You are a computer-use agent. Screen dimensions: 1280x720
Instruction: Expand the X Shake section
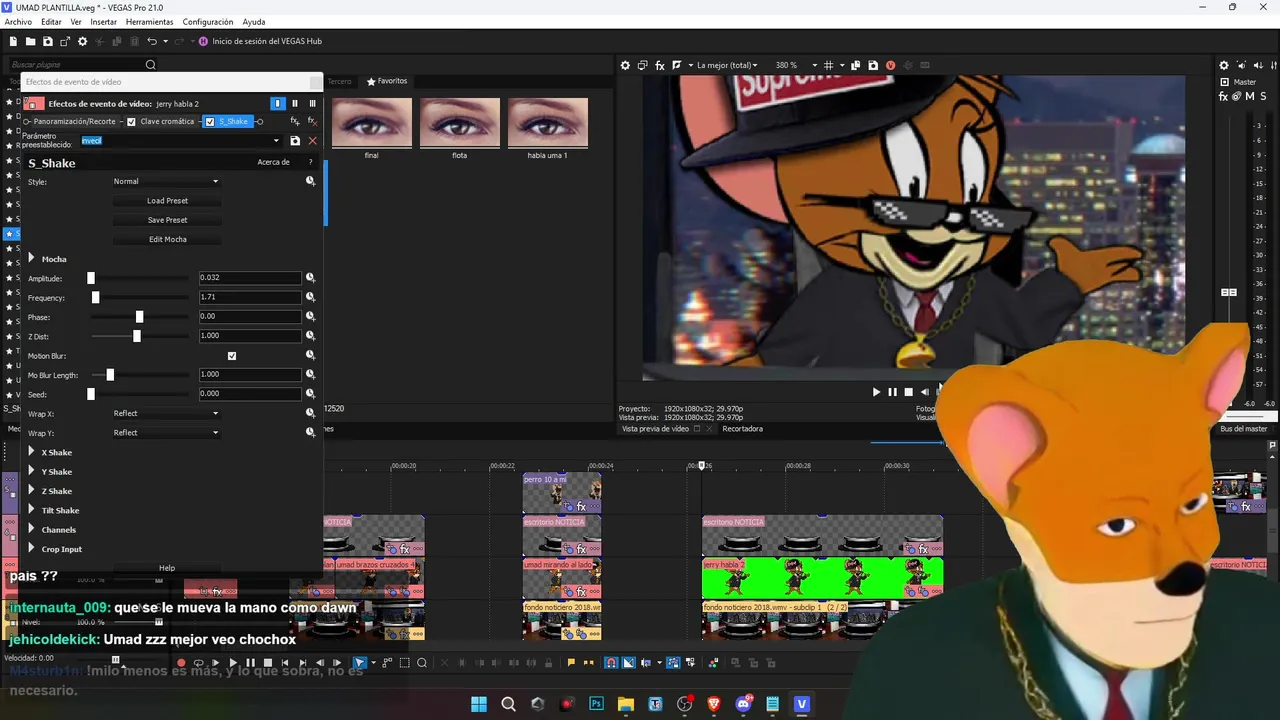pyautogui.click(x=31, y=452)
